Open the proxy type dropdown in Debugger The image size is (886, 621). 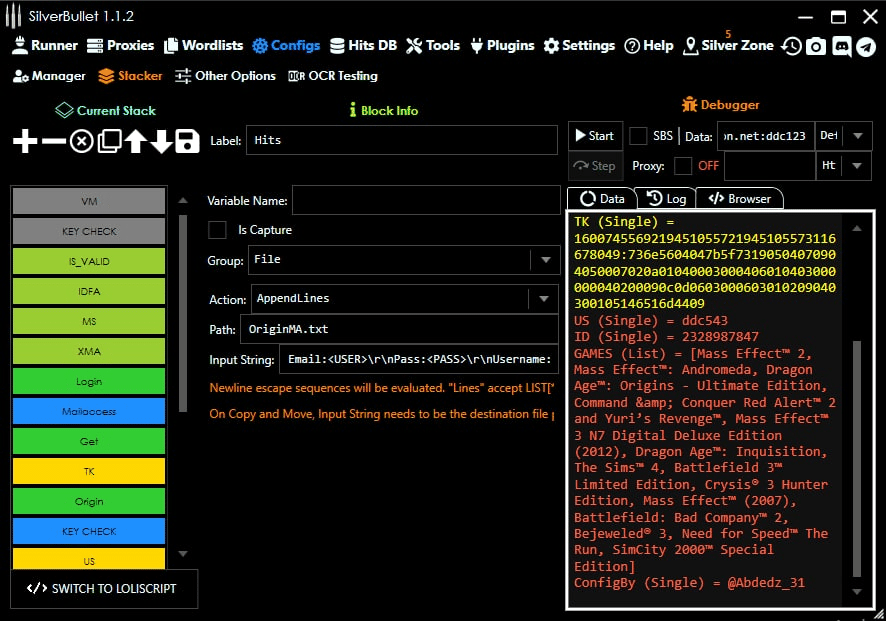tap(858, 166)
